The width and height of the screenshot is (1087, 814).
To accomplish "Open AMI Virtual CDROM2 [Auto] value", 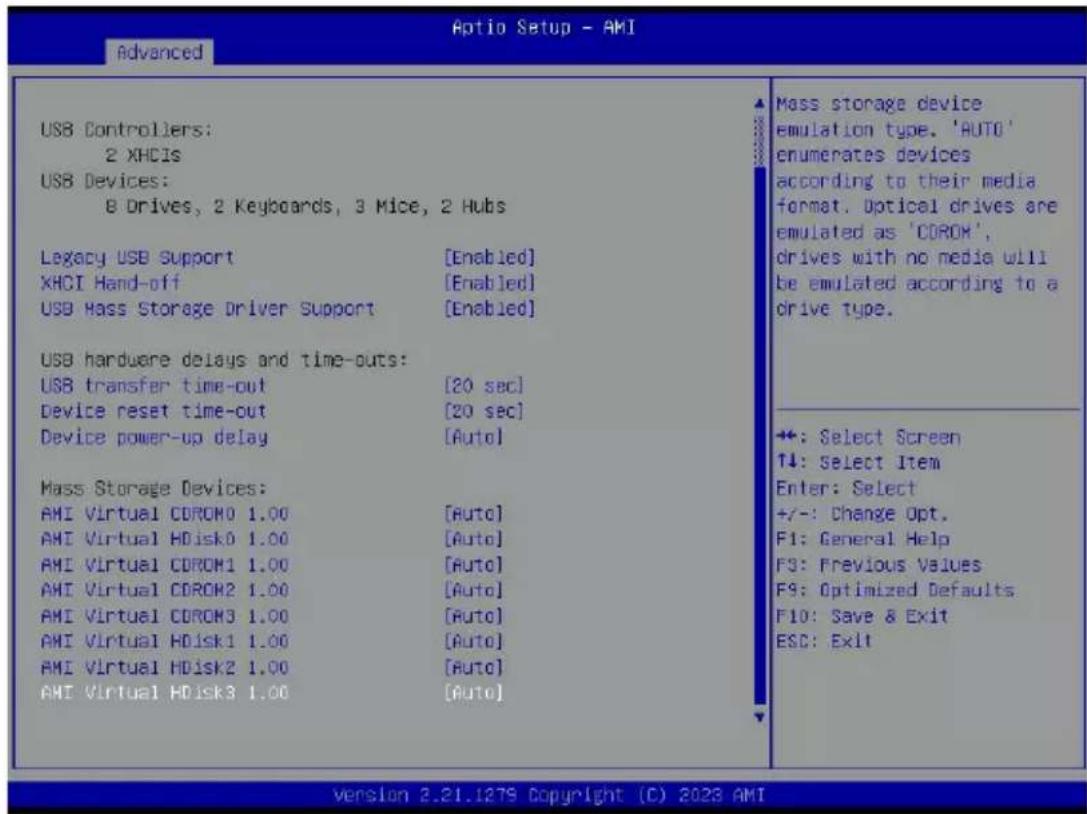I will (473, 590).
